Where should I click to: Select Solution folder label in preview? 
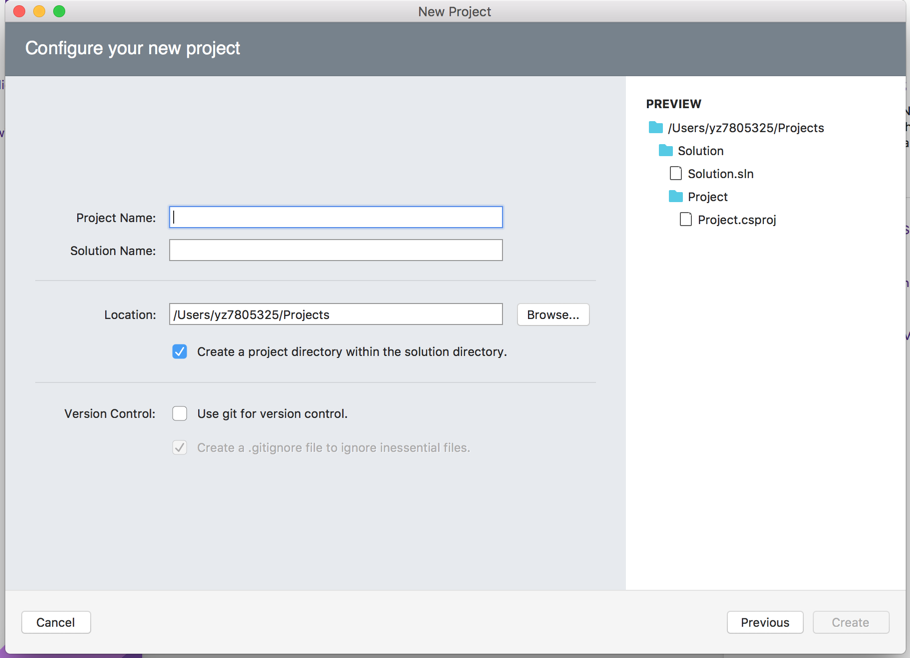(x=700, y=151)
